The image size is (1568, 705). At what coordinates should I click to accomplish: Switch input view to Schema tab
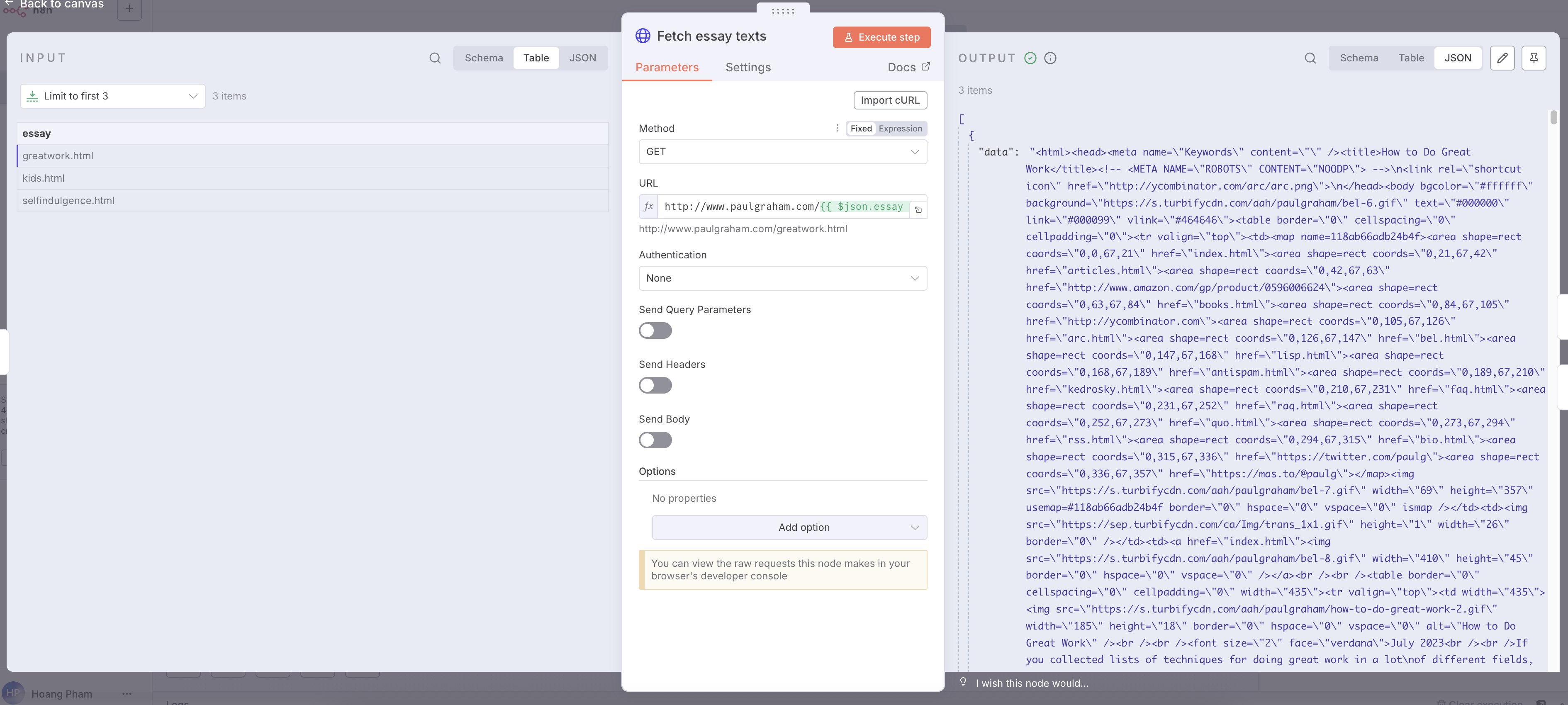(483, 58)
